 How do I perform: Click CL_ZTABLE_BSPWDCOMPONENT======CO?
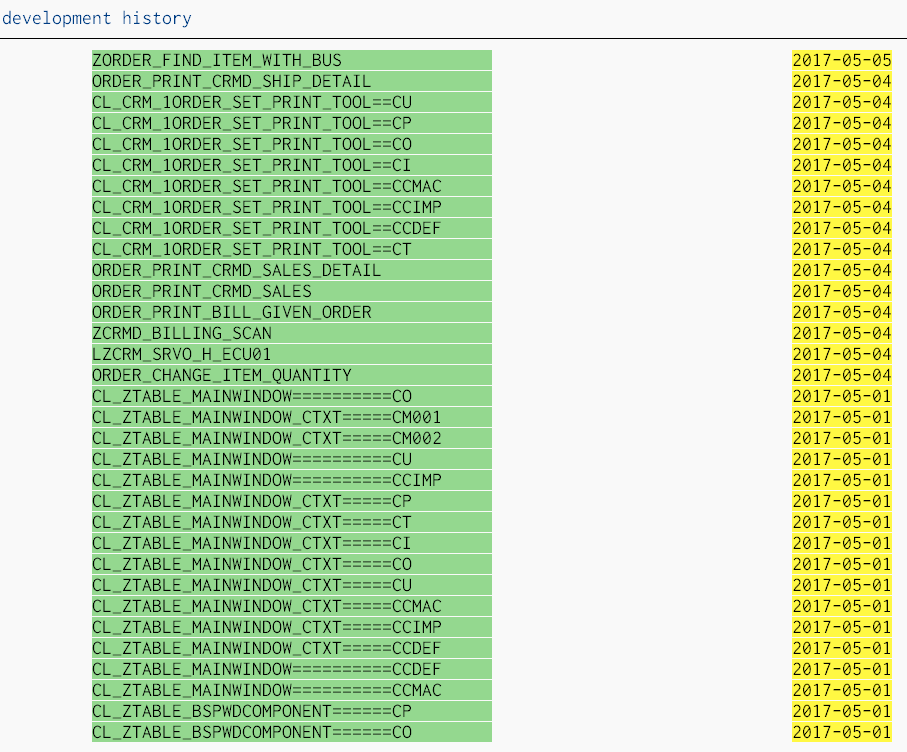292,732
